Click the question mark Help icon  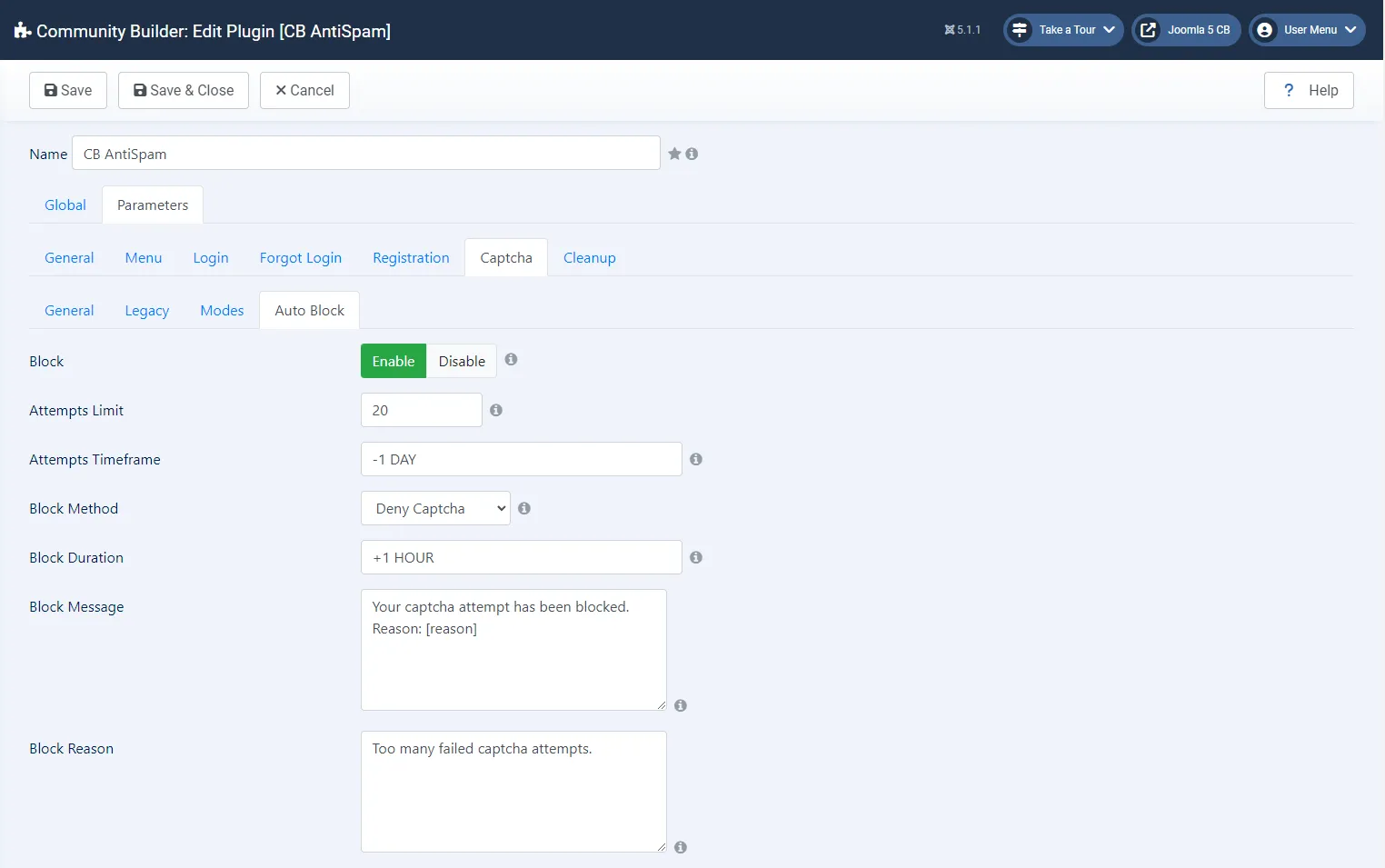[1289, 90]
